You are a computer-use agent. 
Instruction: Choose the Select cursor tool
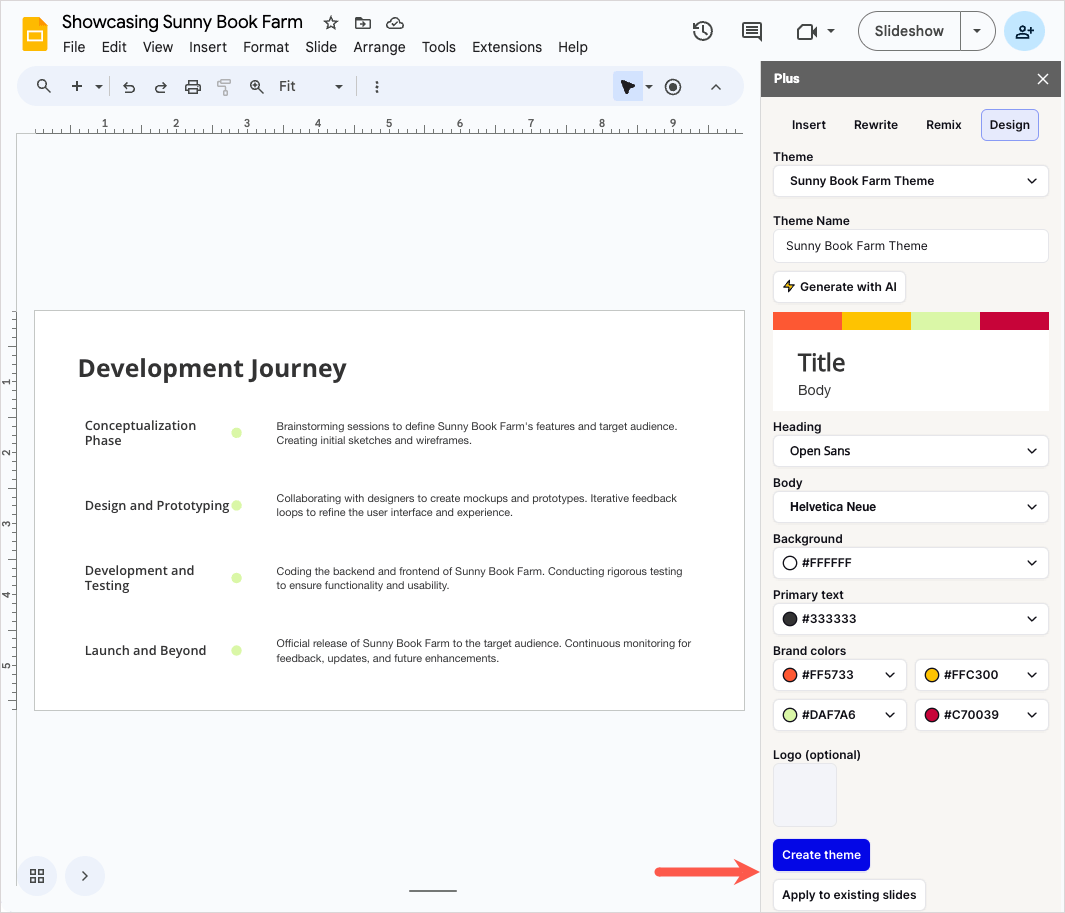pyautogui.click(x=628, y=86)
